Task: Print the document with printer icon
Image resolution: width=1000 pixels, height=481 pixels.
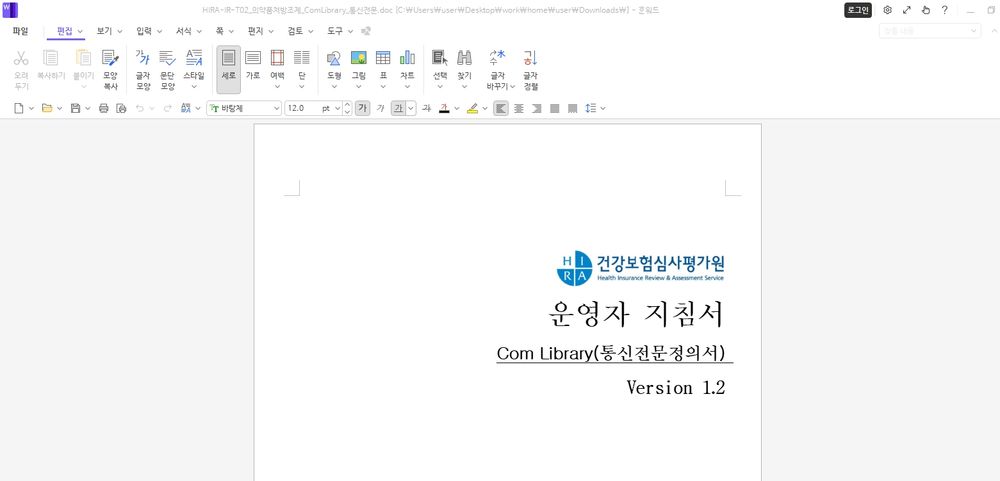Action: (103, 108)
